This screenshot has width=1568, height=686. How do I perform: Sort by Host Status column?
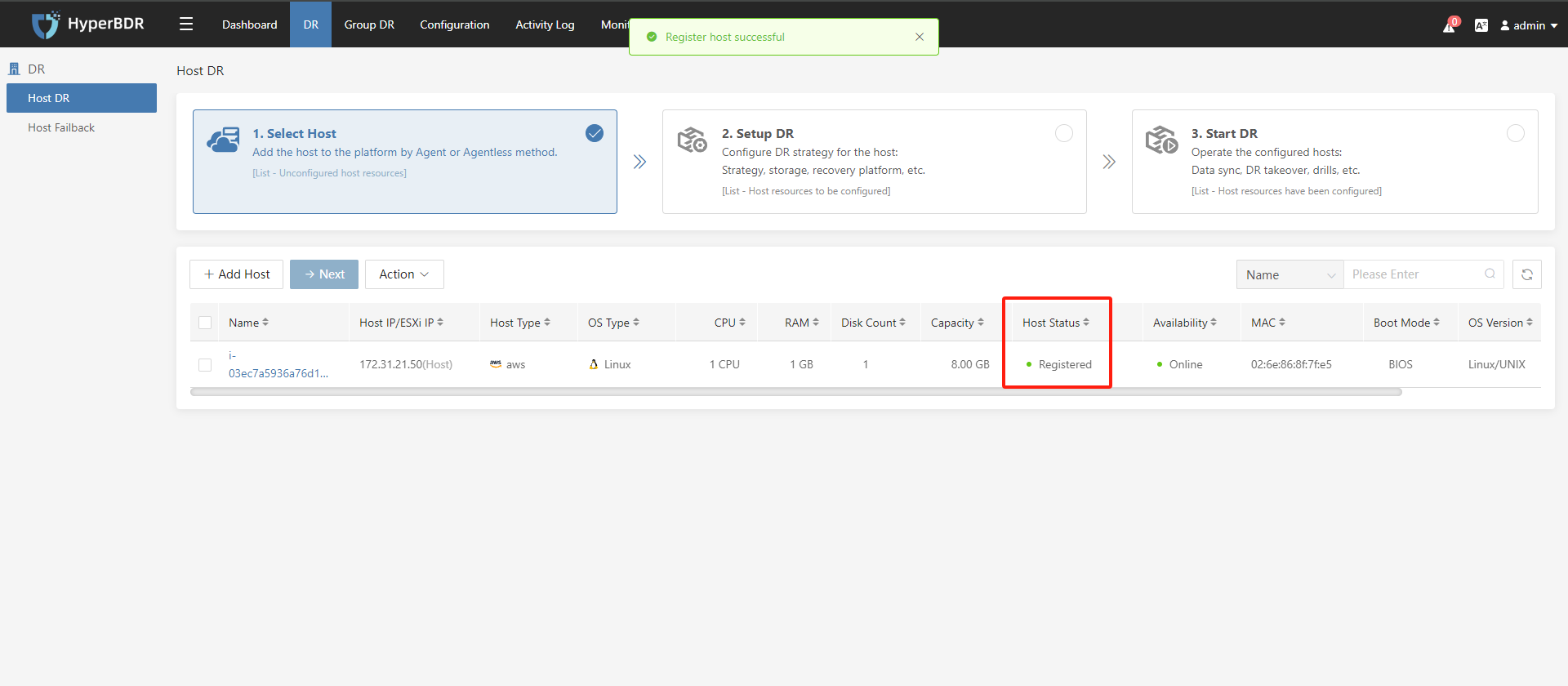1086,323
